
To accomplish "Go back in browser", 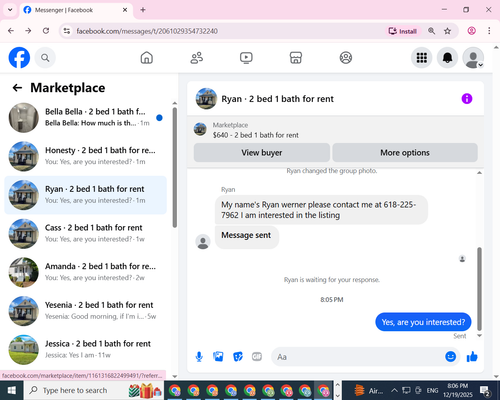I will [11, 31].
